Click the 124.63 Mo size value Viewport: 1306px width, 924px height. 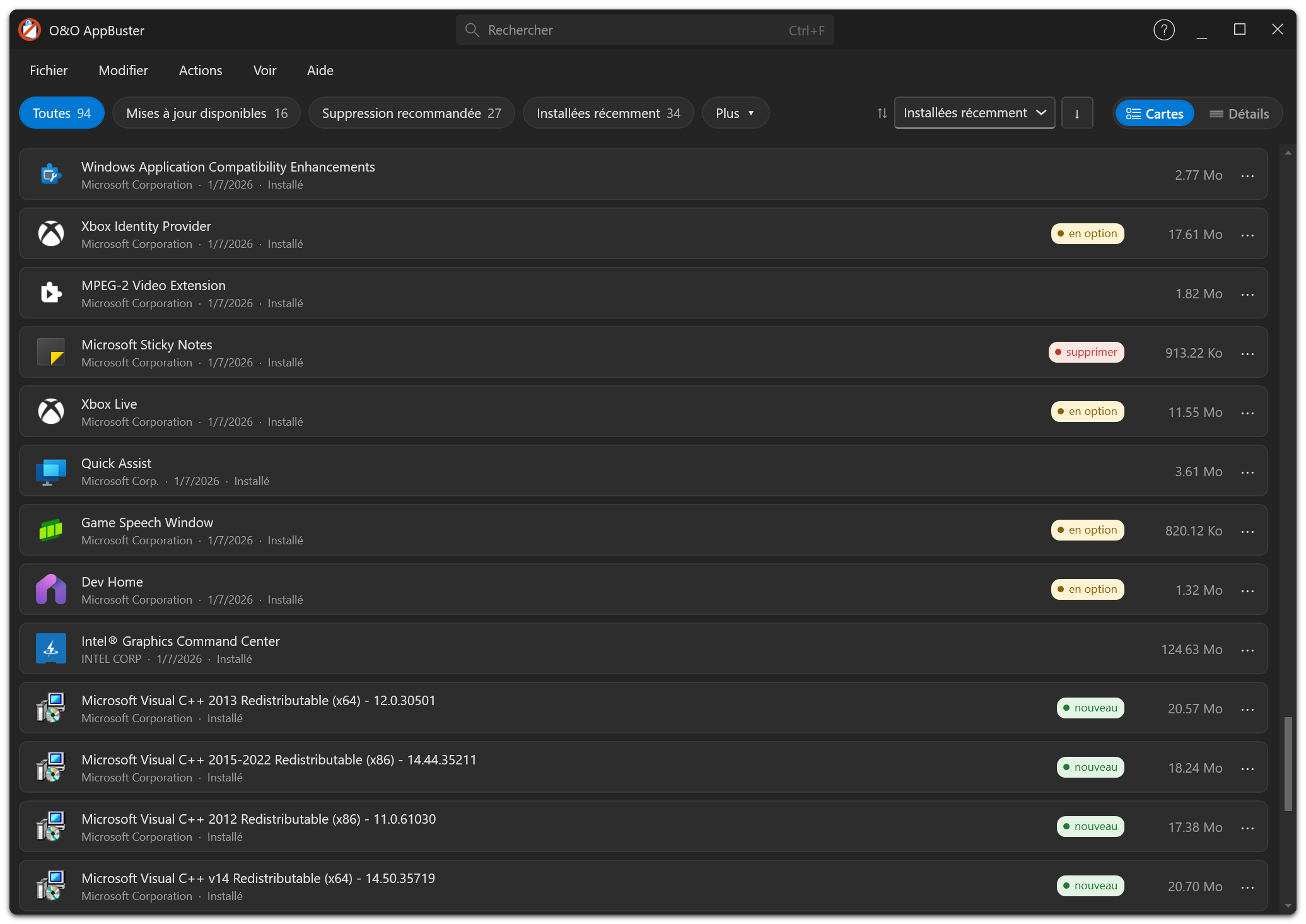1191,649
